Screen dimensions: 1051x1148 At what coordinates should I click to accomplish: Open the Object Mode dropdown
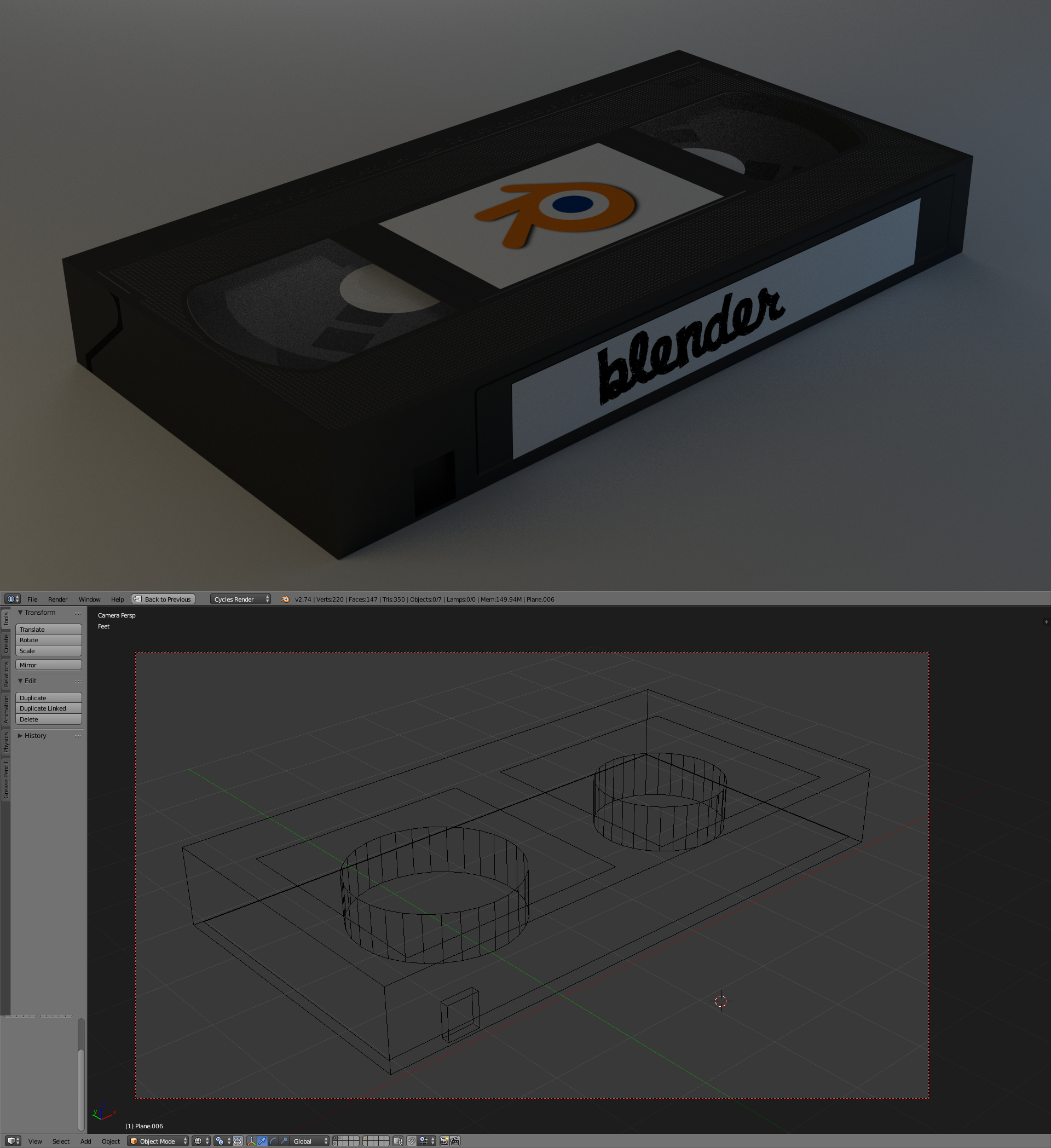tap(158, 1141)
